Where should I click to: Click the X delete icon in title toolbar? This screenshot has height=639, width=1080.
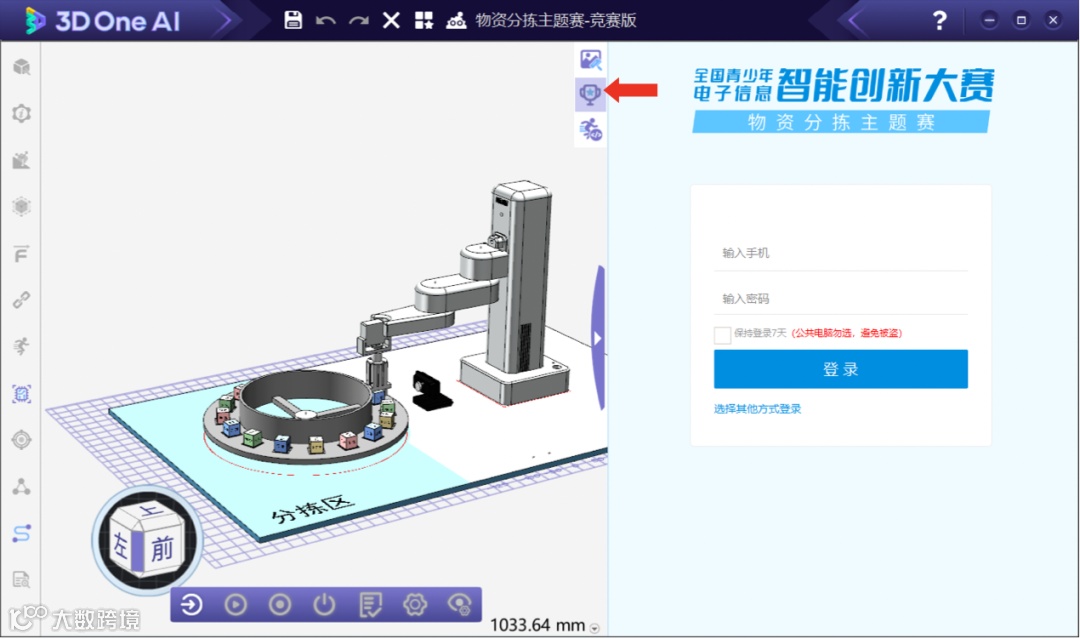[x=391, y=20]
